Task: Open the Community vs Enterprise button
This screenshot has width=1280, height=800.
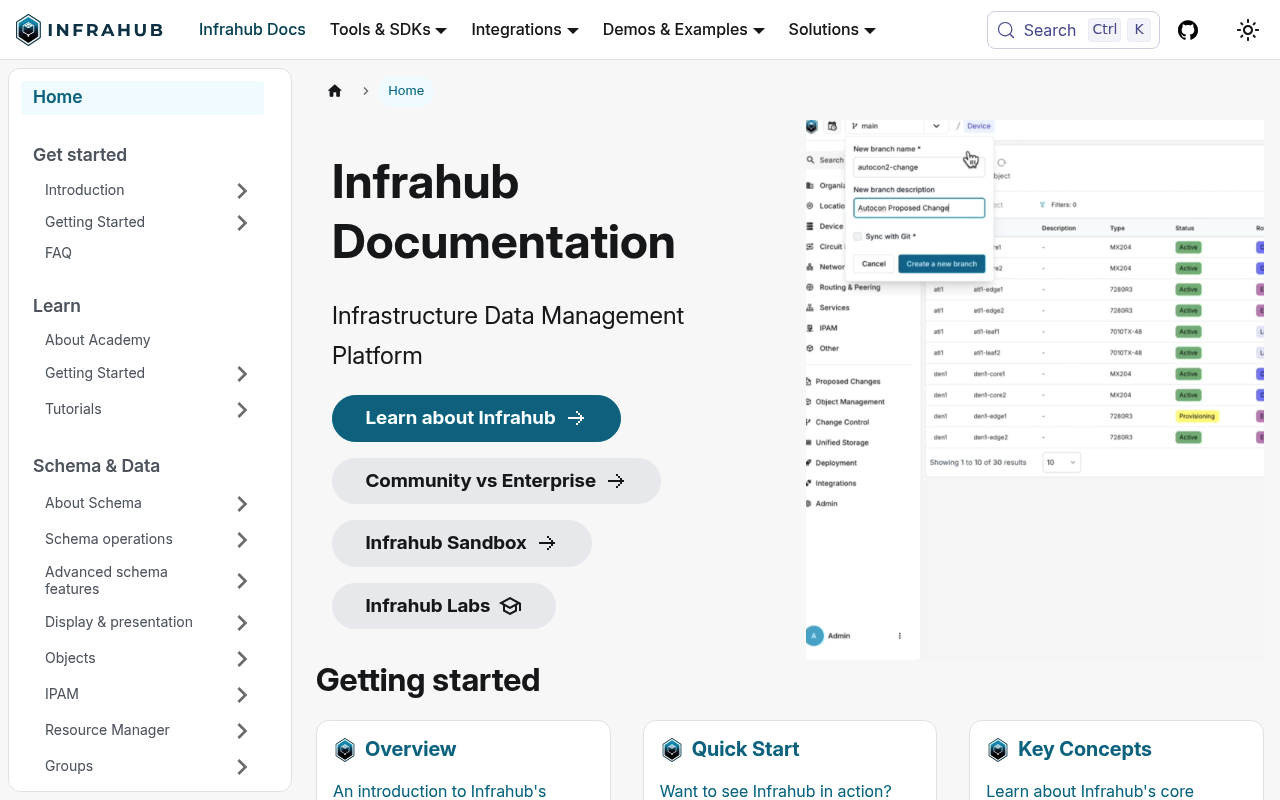Action: pyautogui.click(x=496, y=481)
